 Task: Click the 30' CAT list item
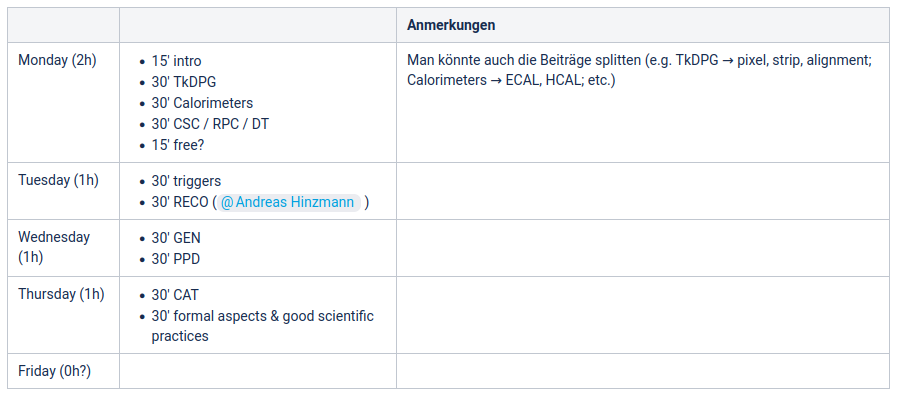pyautogui.click(x=175, y=295)
